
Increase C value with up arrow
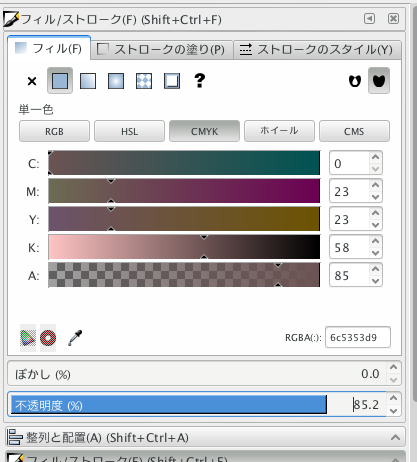pos(376,157)
